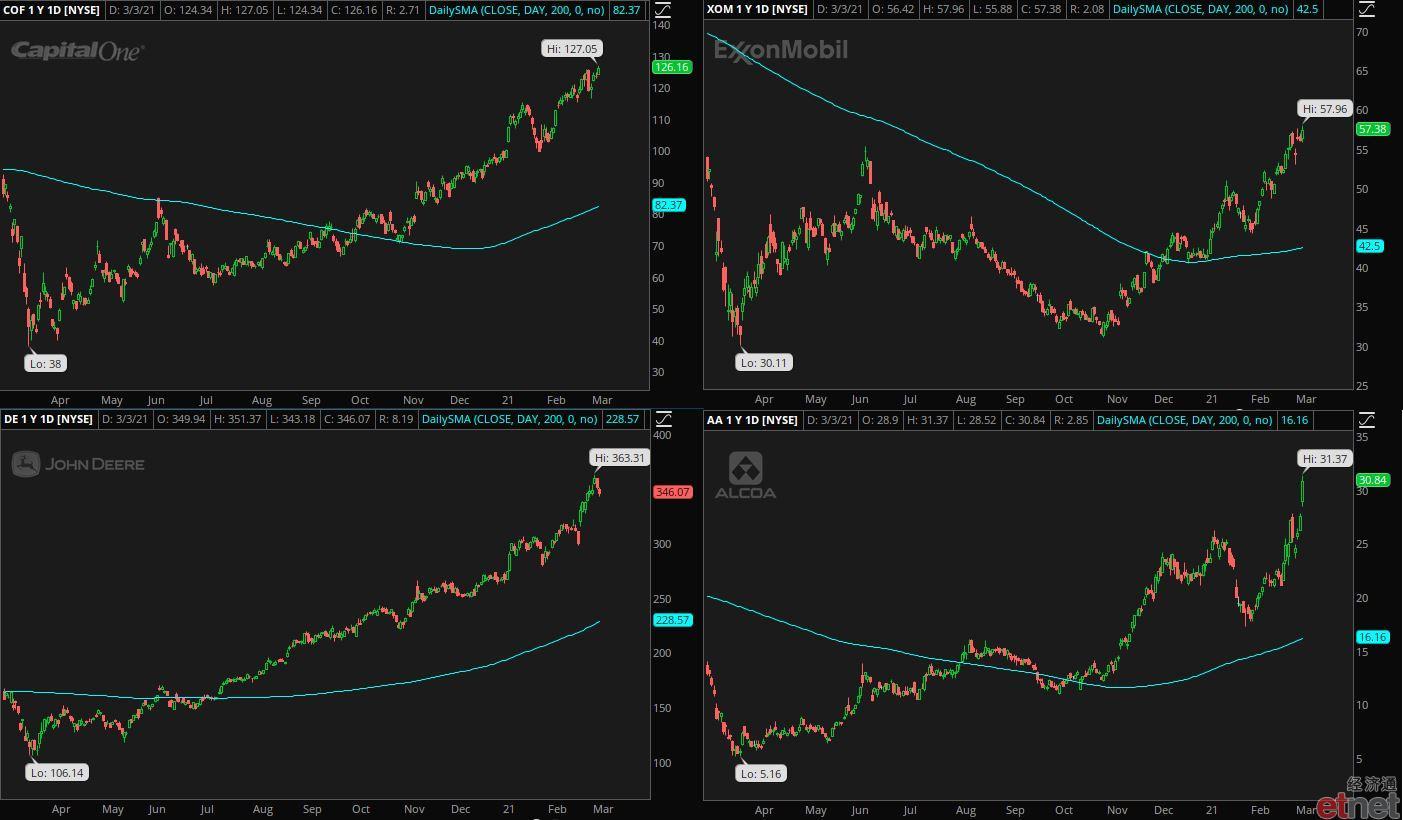Image resolution: width=1403 pixels, height=820 pixels.
Task: Open DailySMA study label on AA chart
Action: click(x=1185, y=420)
